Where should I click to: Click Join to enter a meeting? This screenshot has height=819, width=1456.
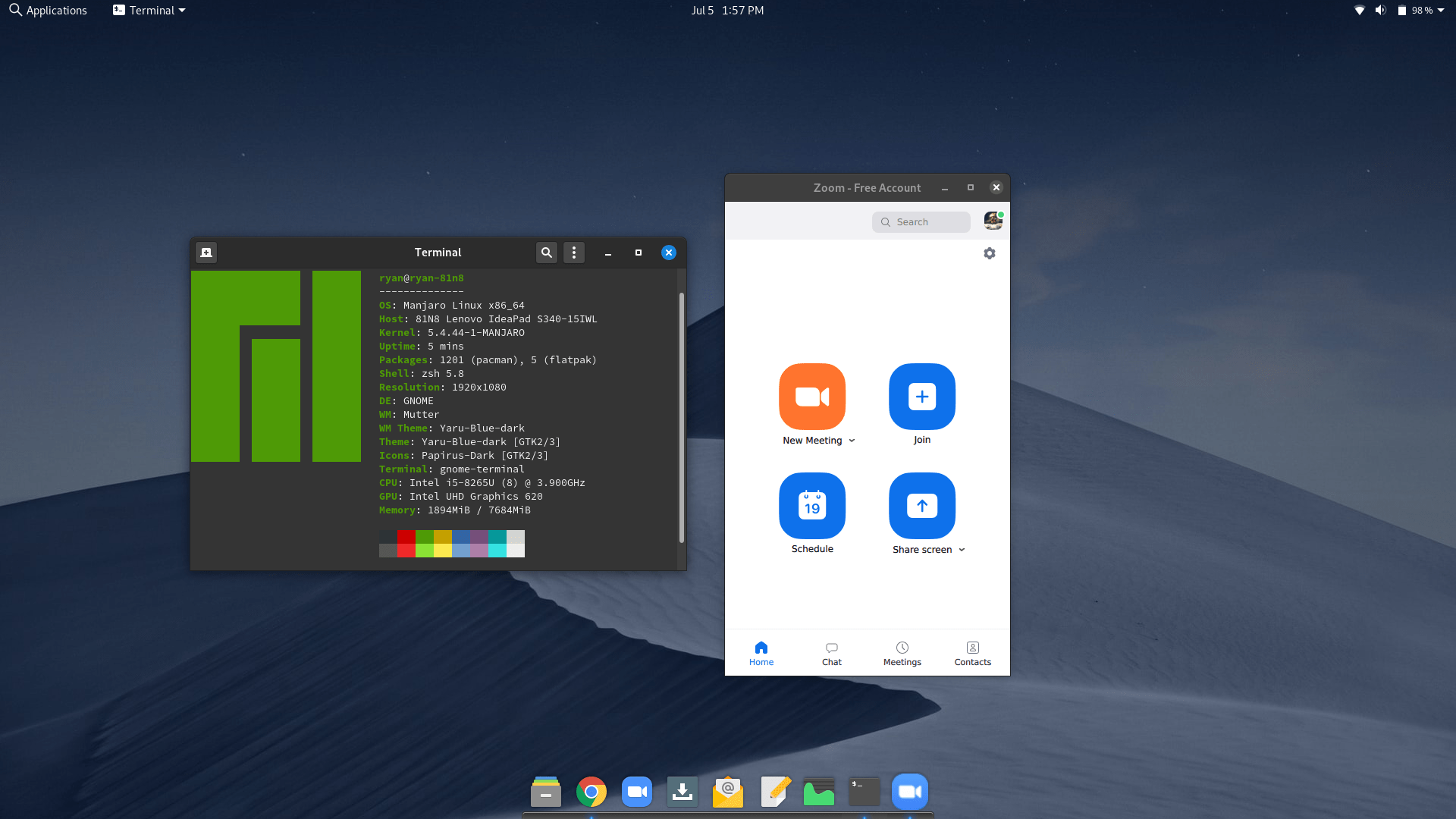[921, 397]
